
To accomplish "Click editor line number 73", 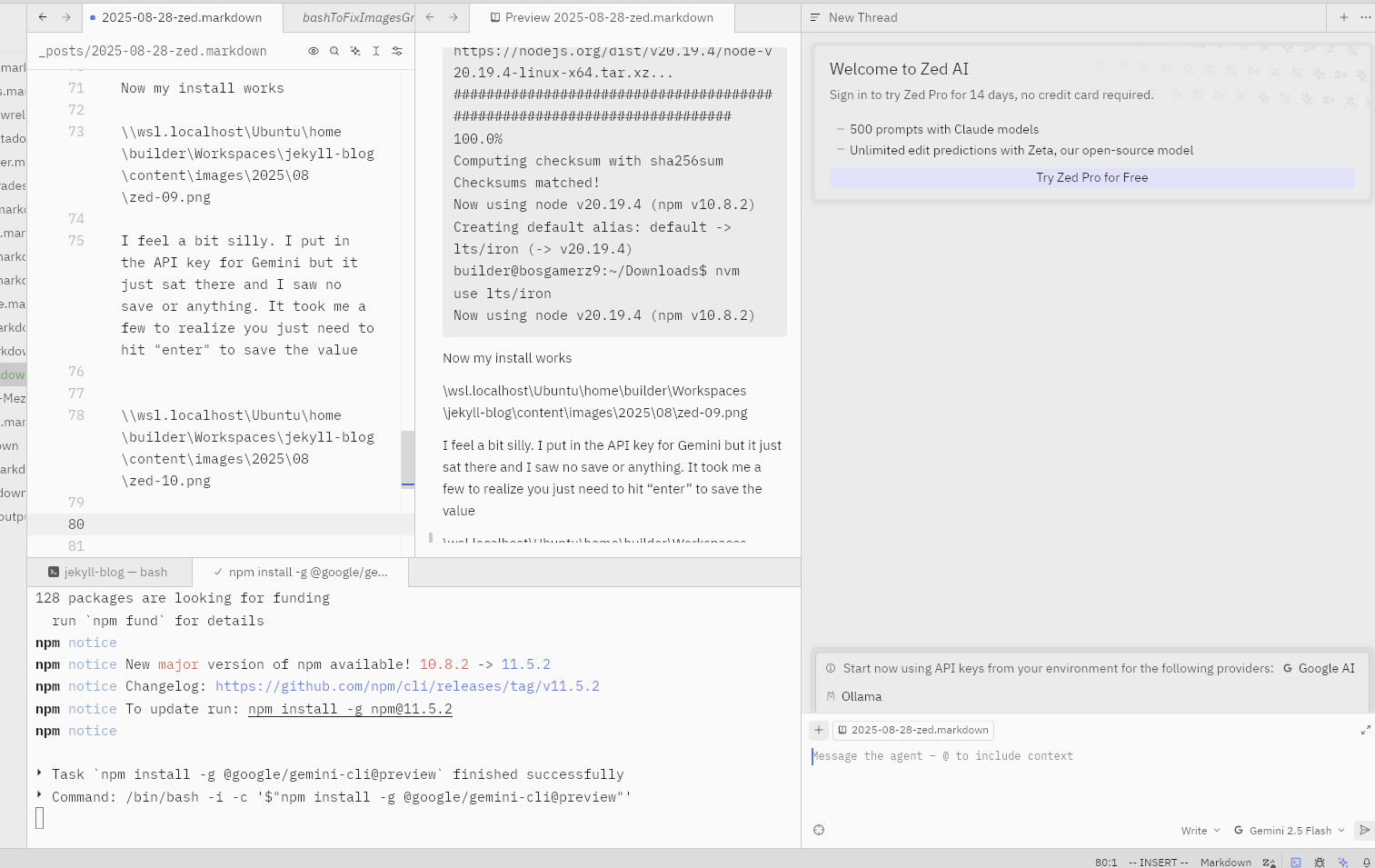I will [x=76, y=132].
